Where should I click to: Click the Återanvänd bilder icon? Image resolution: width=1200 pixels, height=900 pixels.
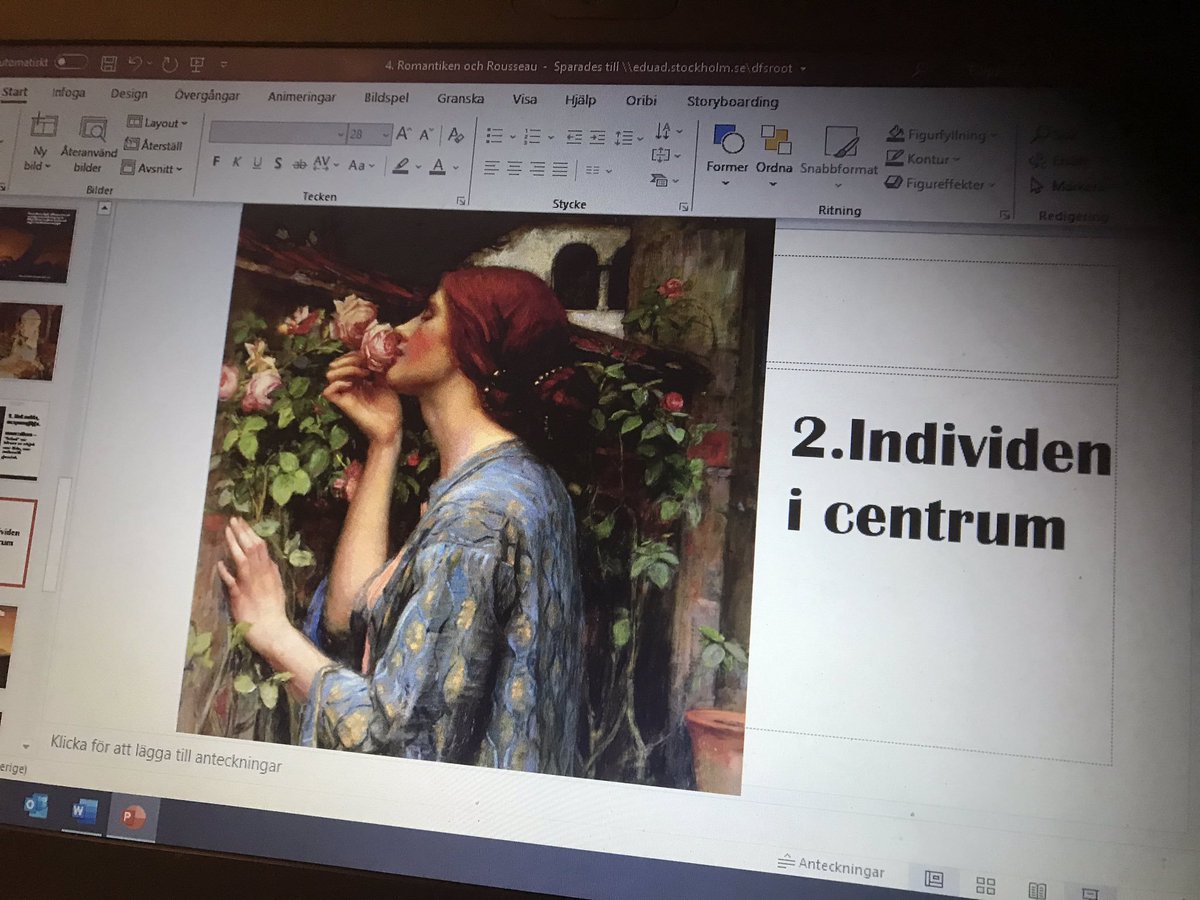pos(93,129)
